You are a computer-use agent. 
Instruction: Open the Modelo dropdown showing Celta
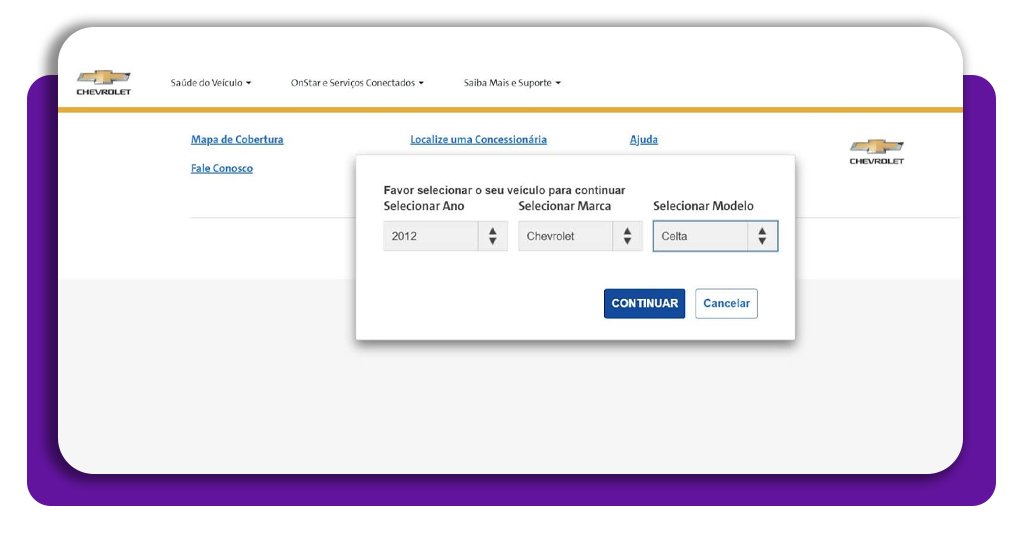coord(701,236)
